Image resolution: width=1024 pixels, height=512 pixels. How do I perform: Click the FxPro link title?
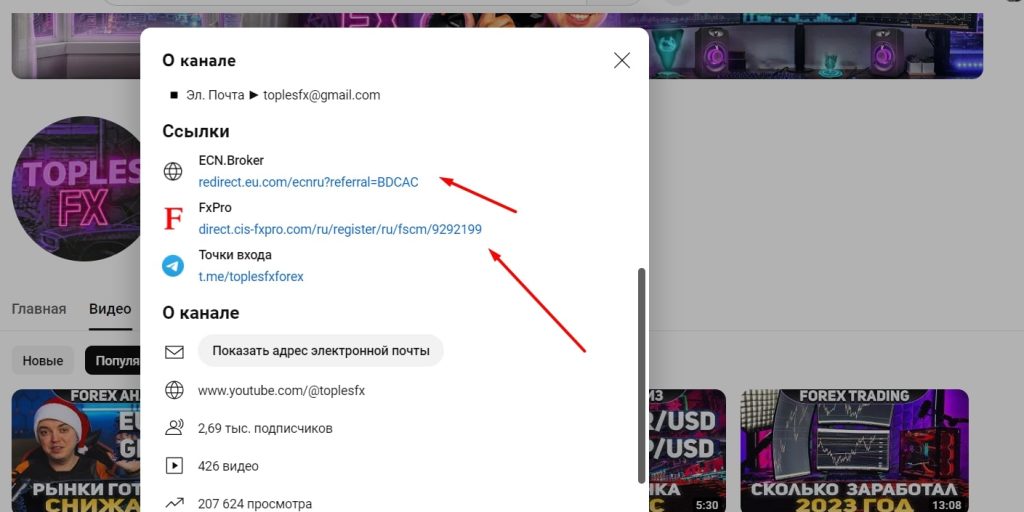point(215,207)
